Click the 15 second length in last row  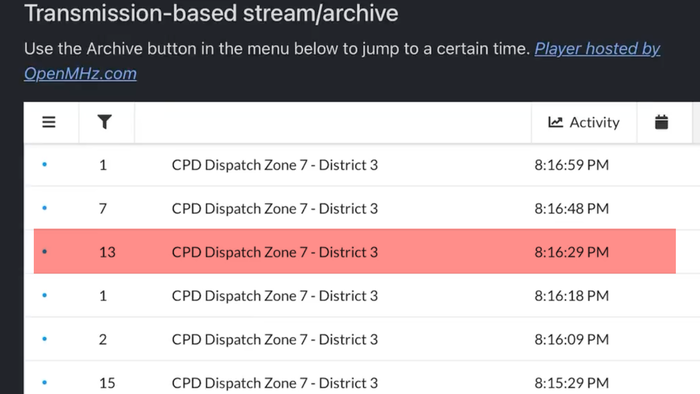coord(107,383)
